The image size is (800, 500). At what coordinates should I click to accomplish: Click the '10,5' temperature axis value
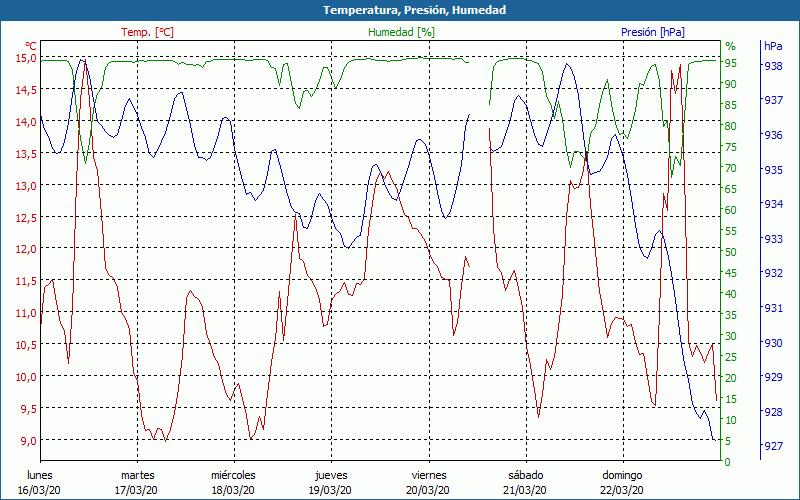click(x=26, y=344)
